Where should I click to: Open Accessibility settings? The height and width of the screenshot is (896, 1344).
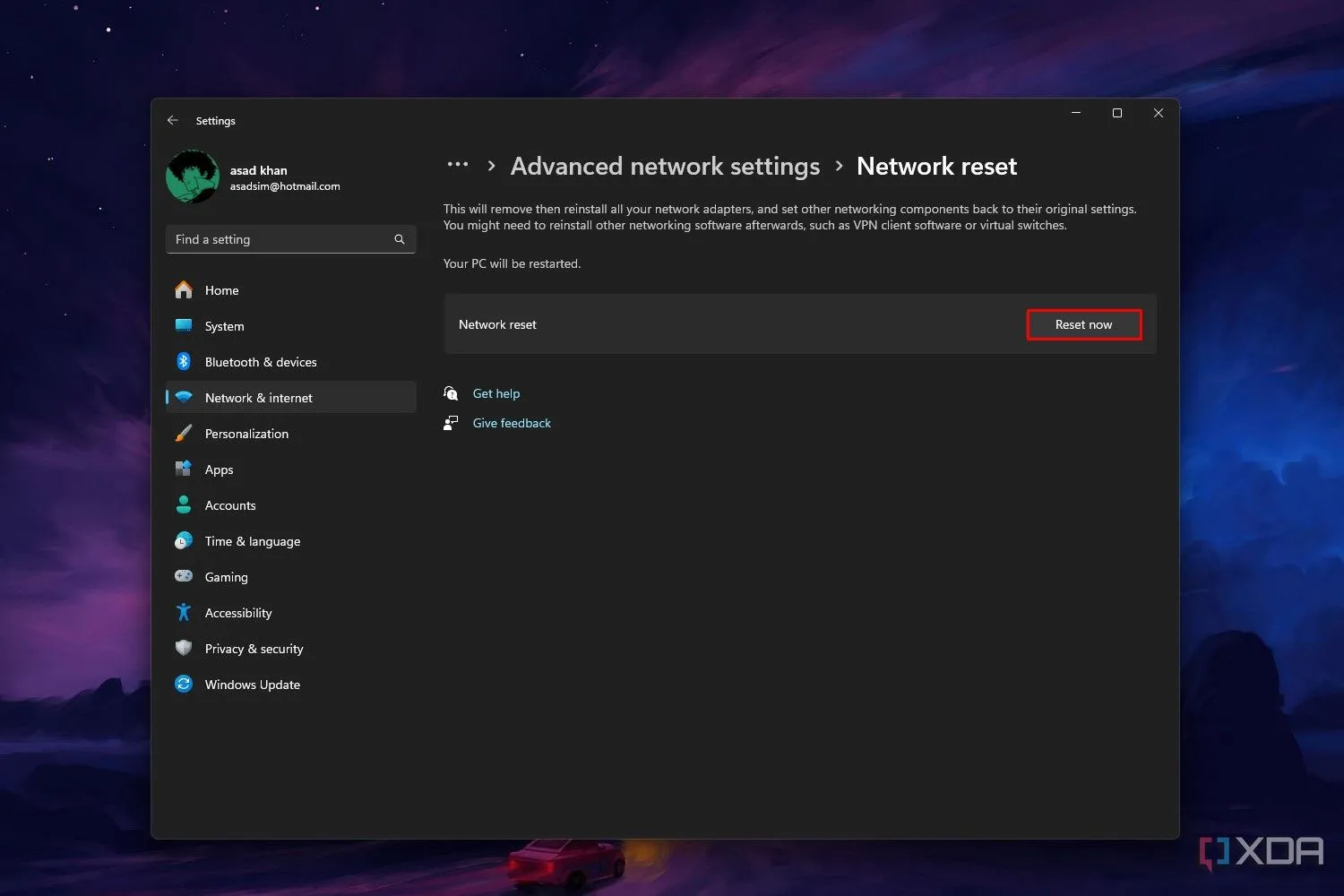pyautogui.click(x=237, y=613)
